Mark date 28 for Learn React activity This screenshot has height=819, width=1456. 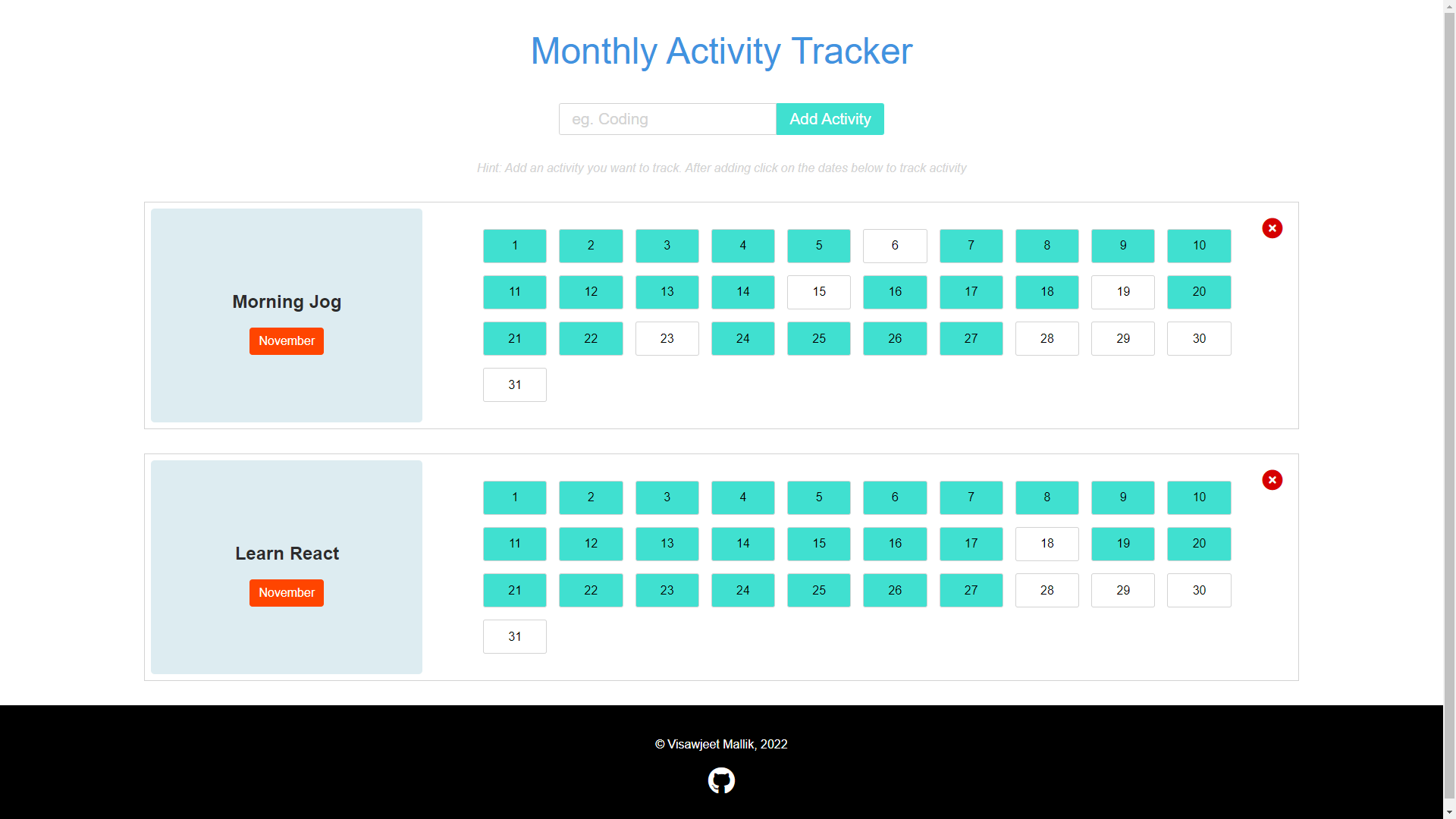[1046, 590]
